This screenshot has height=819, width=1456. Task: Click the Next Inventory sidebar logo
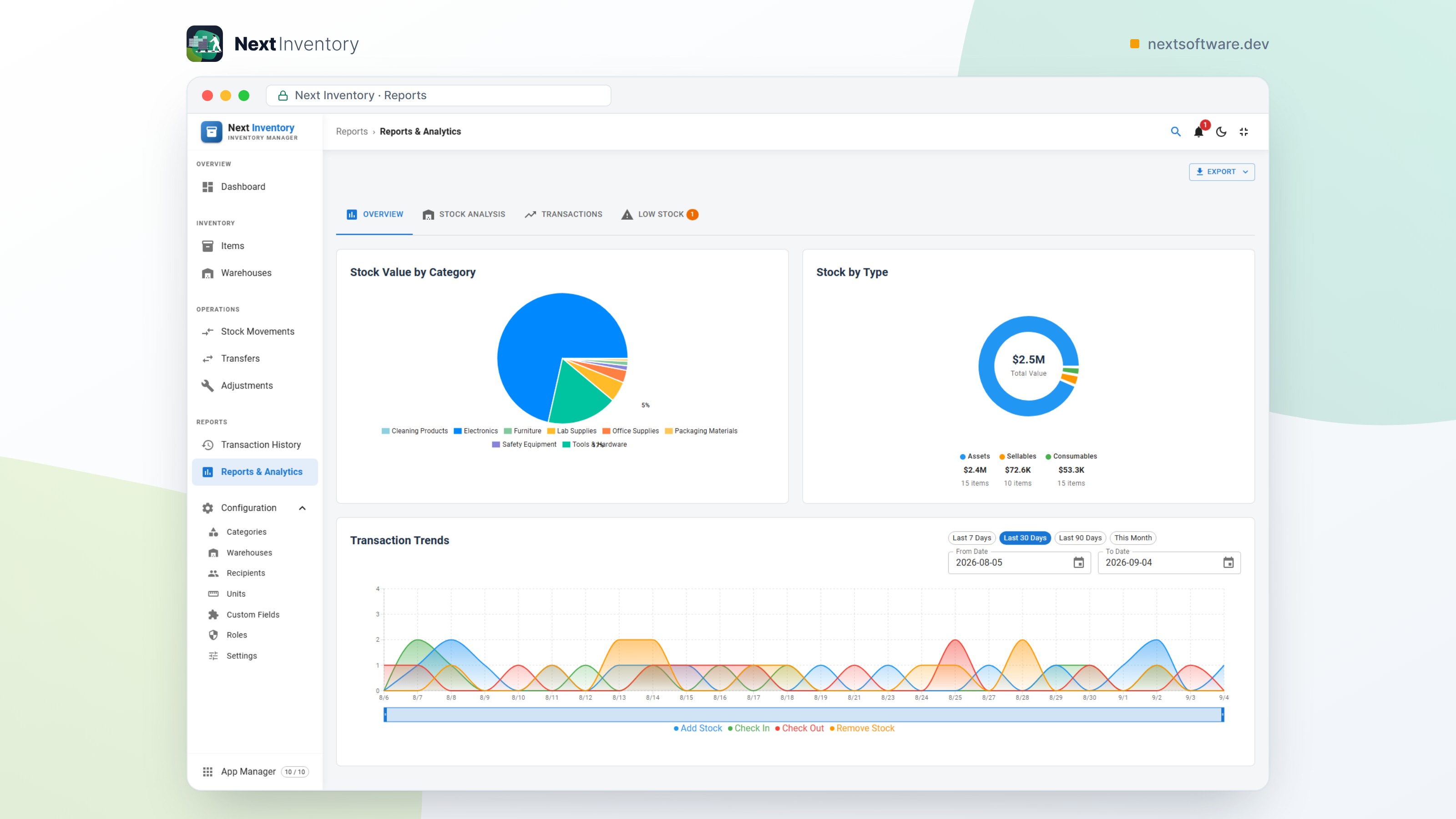[212, 131]
